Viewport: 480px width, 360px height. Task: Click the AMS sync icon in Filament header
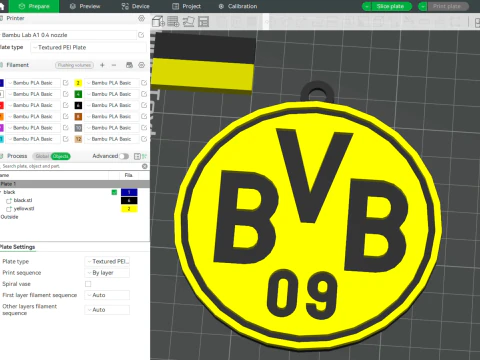click(x=129, y=65)
